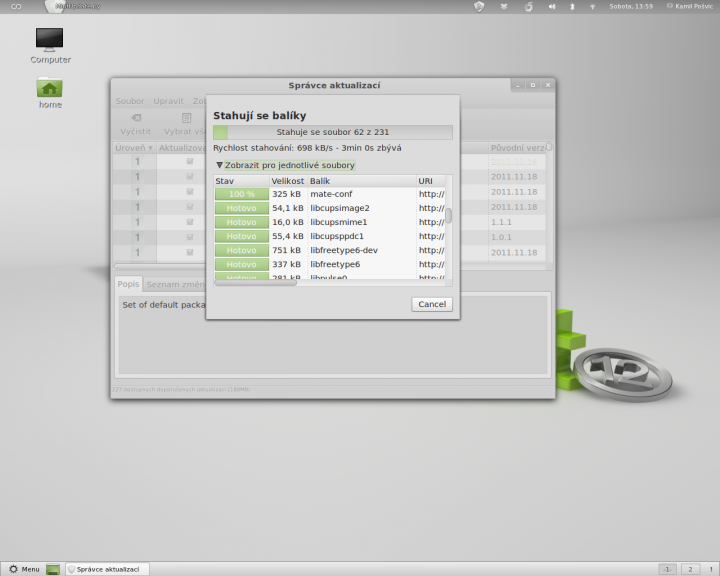Viewport: 720px width, 576px height.
Task: Click the 751 kB size cell
Action: 287,250
